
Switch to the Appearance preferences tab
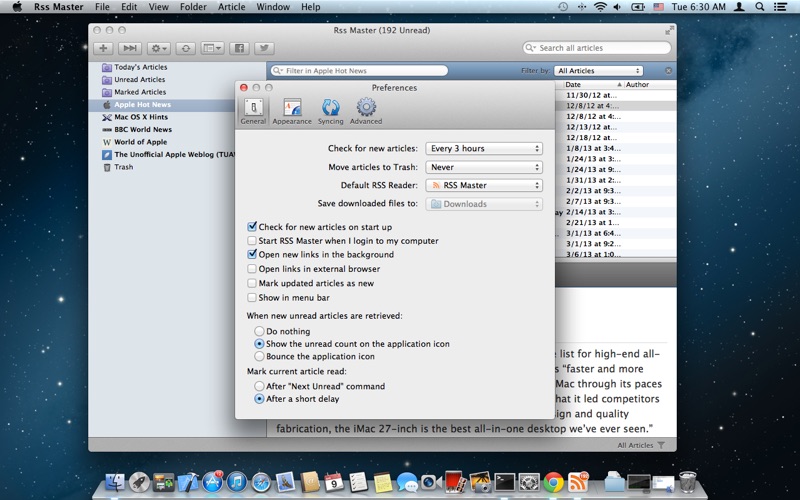(292, 111)
